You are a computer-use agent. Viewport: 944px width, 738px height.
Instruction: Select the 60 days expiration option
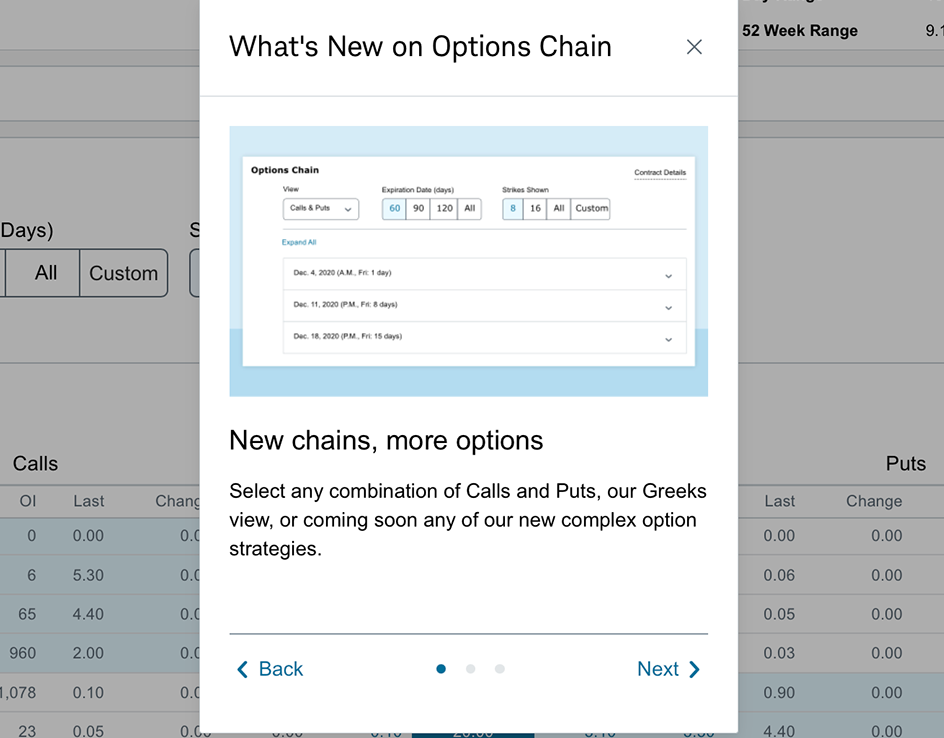394,209
